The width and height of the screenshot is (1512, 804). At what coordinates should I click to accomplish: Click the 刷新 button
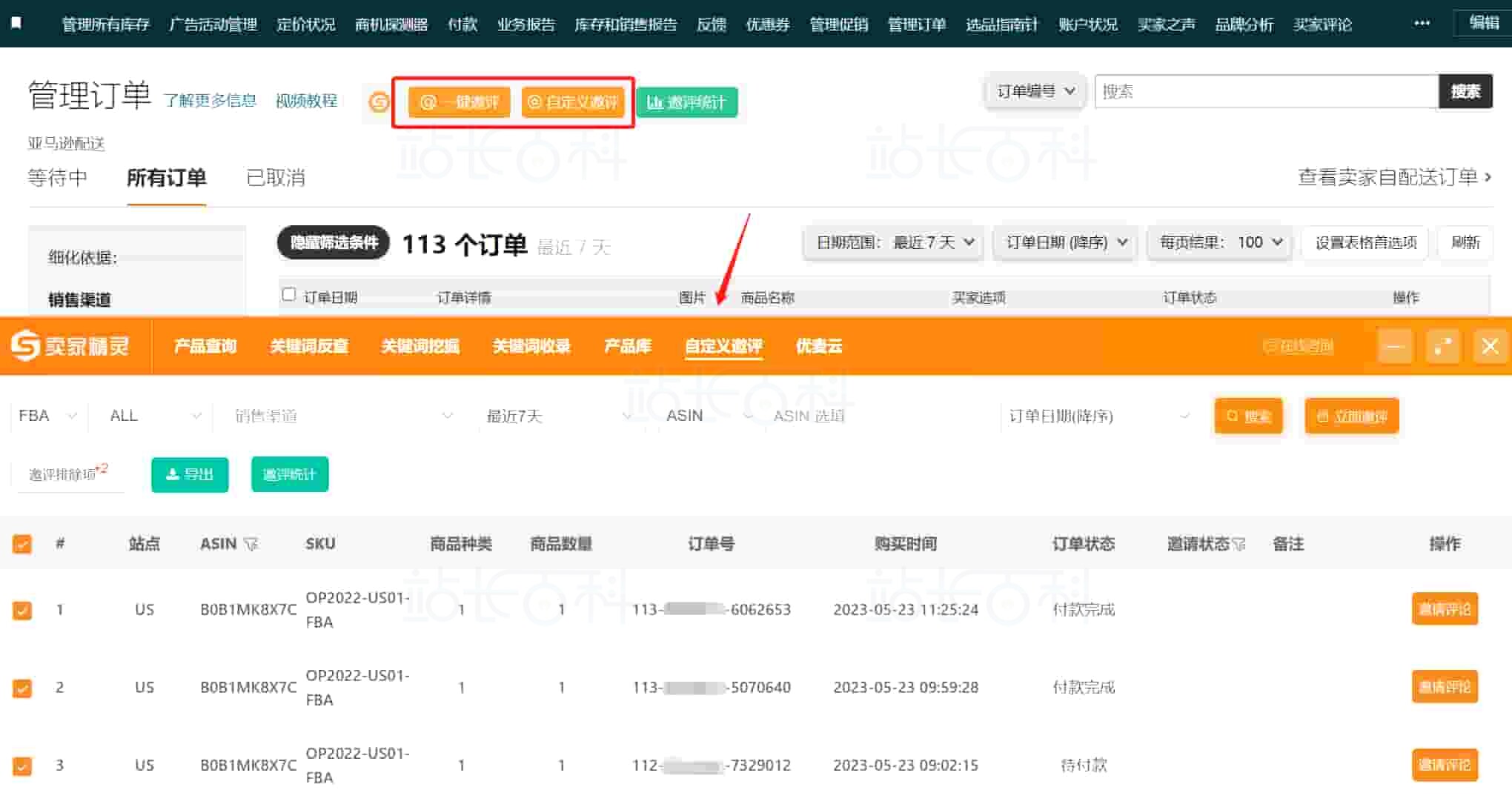(x=1465, y=242)
